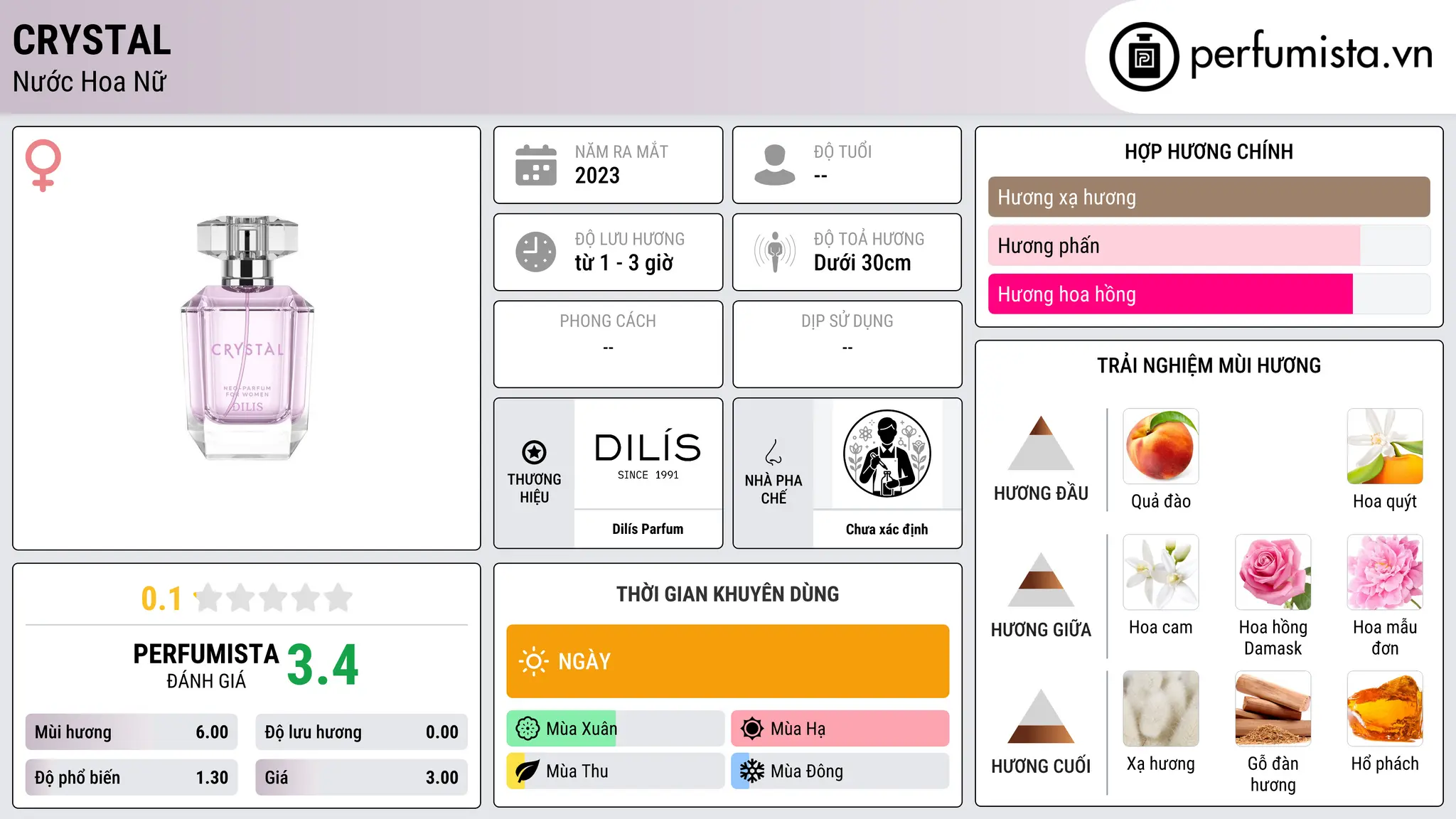The height and width of the screenshot is (819, 1456).
Task: Click the Giá 3.00 score row
Action: (362, 778)
